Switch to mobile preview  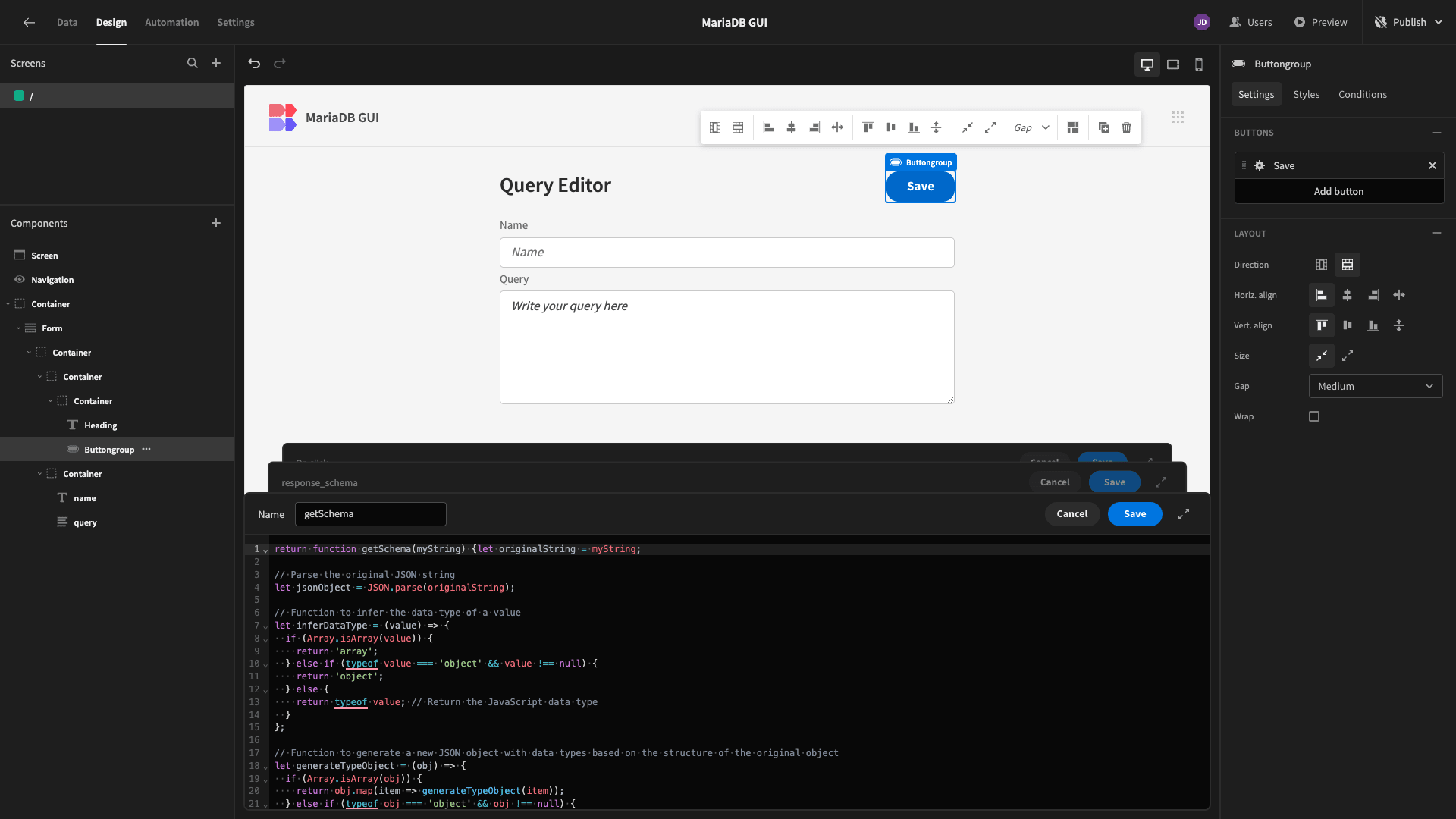[x=1199, y=64]
